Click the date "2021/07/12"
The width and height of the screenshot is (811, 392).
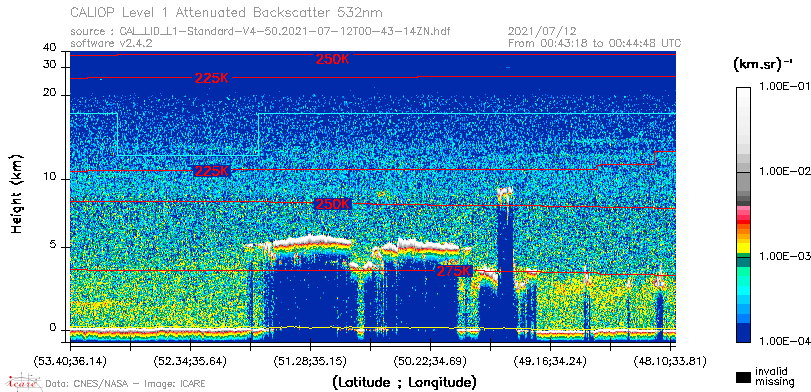tap(542, 32)
